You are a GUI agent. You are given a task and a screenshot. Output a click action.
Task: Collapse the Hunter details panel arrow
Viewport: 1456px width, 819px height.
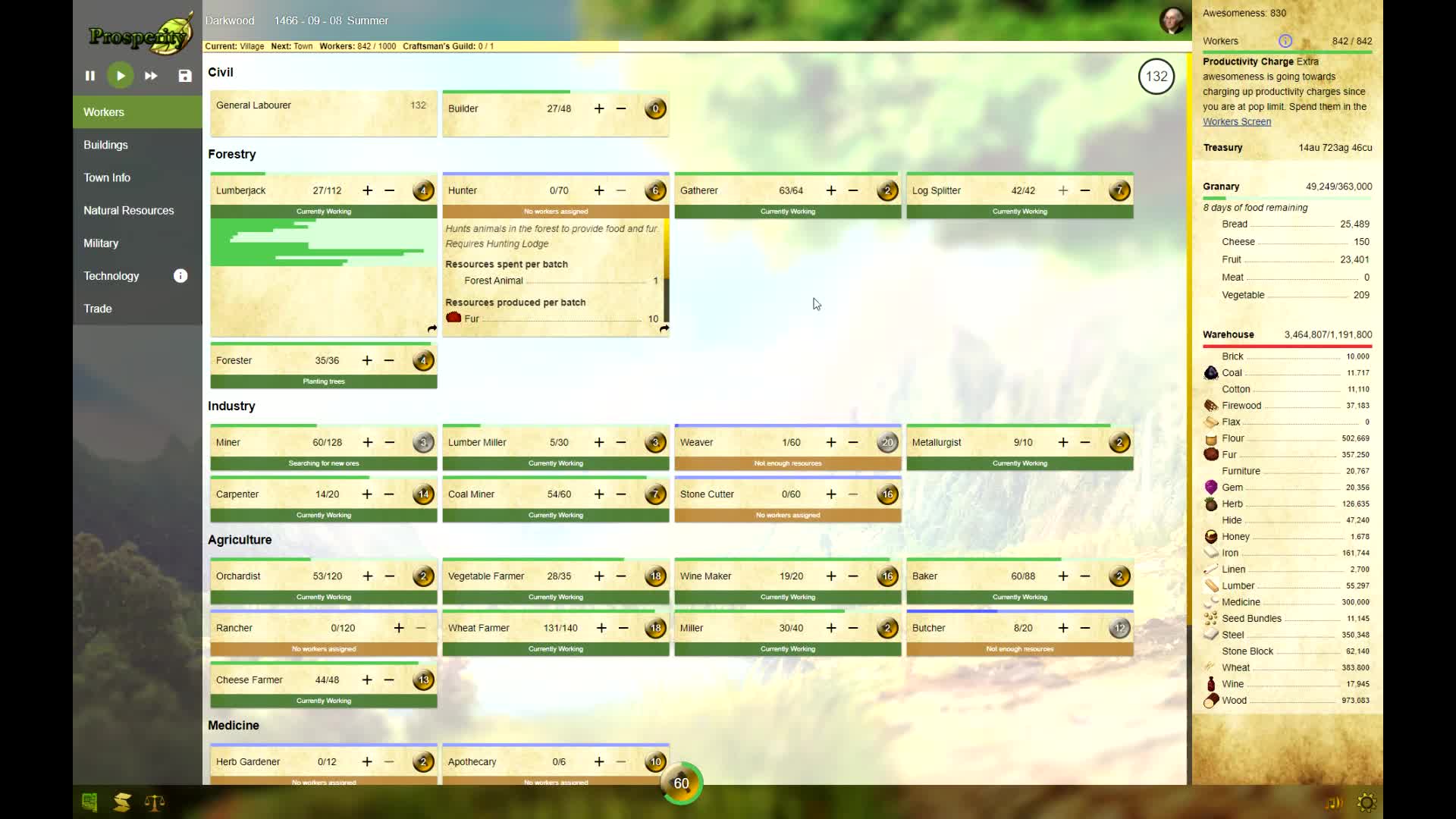click(664, 329)
